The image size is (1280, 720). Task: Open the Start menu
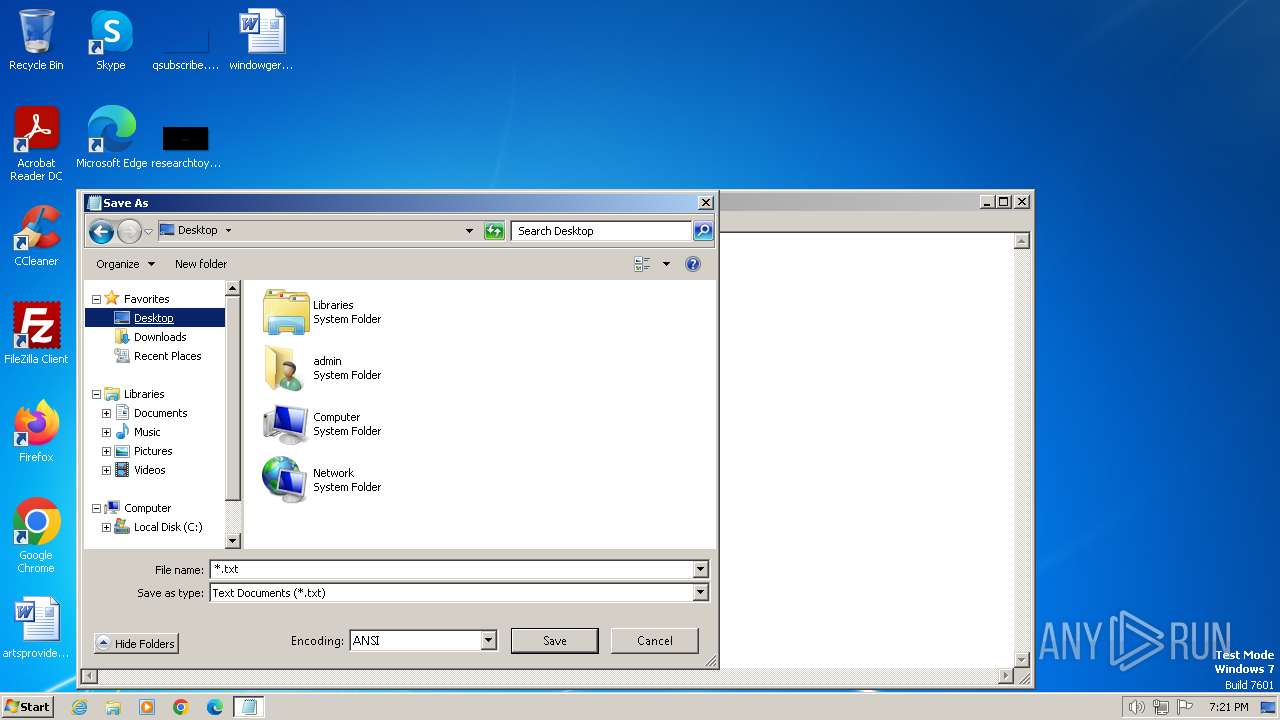click(27, 707)
